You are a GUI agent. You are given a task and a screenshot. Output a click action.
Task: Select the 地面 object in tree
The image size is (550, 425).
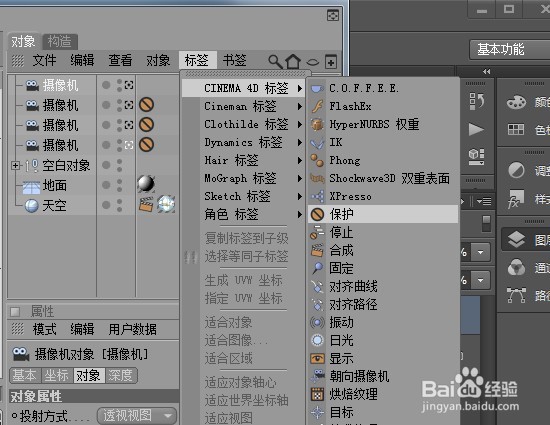(x=55, y=185)
